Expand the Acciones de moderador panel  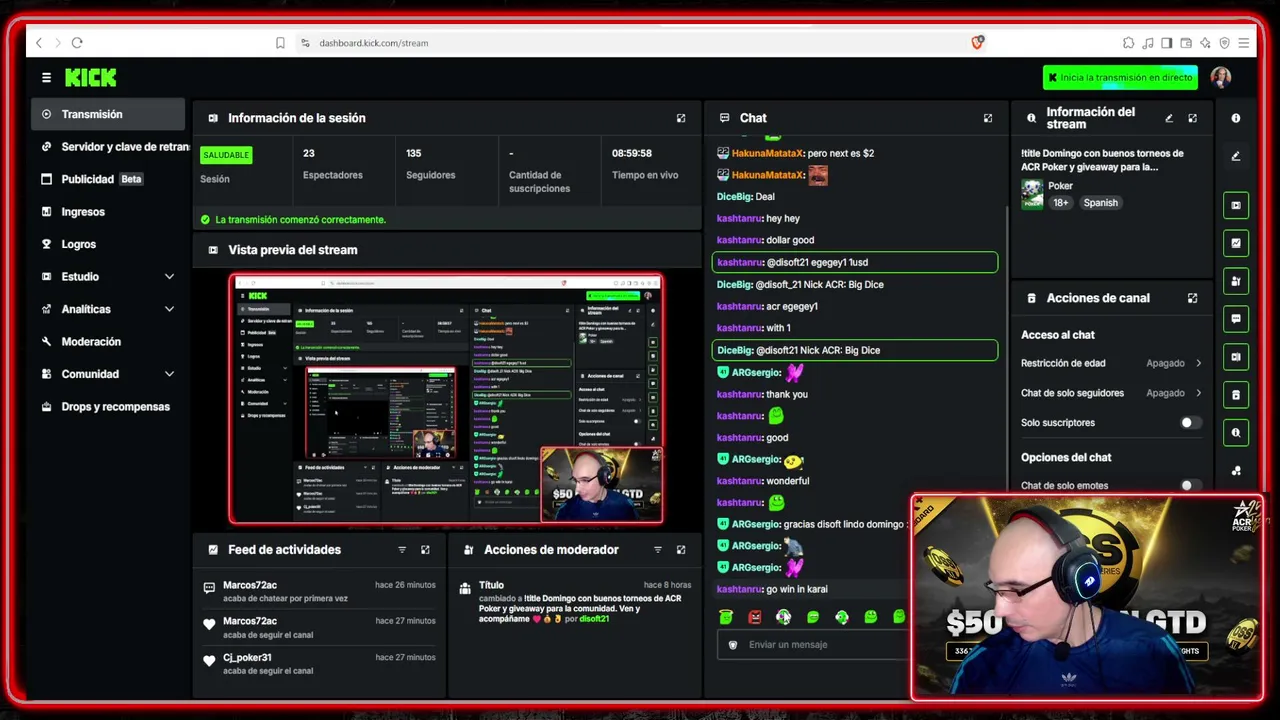[681, 550]
